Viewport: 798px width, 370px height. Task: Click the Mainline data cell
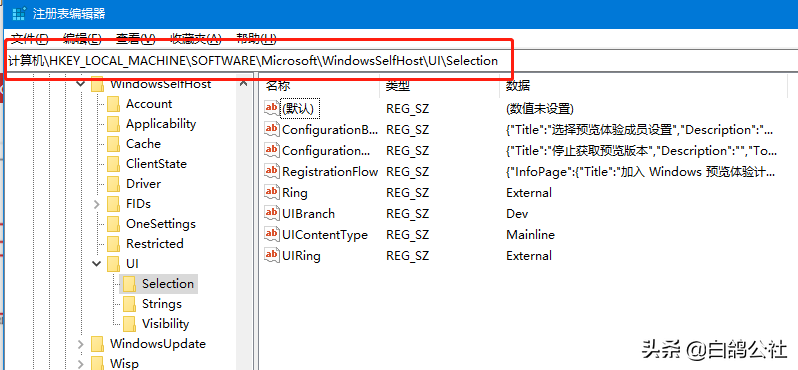click(x=530, y=234)
